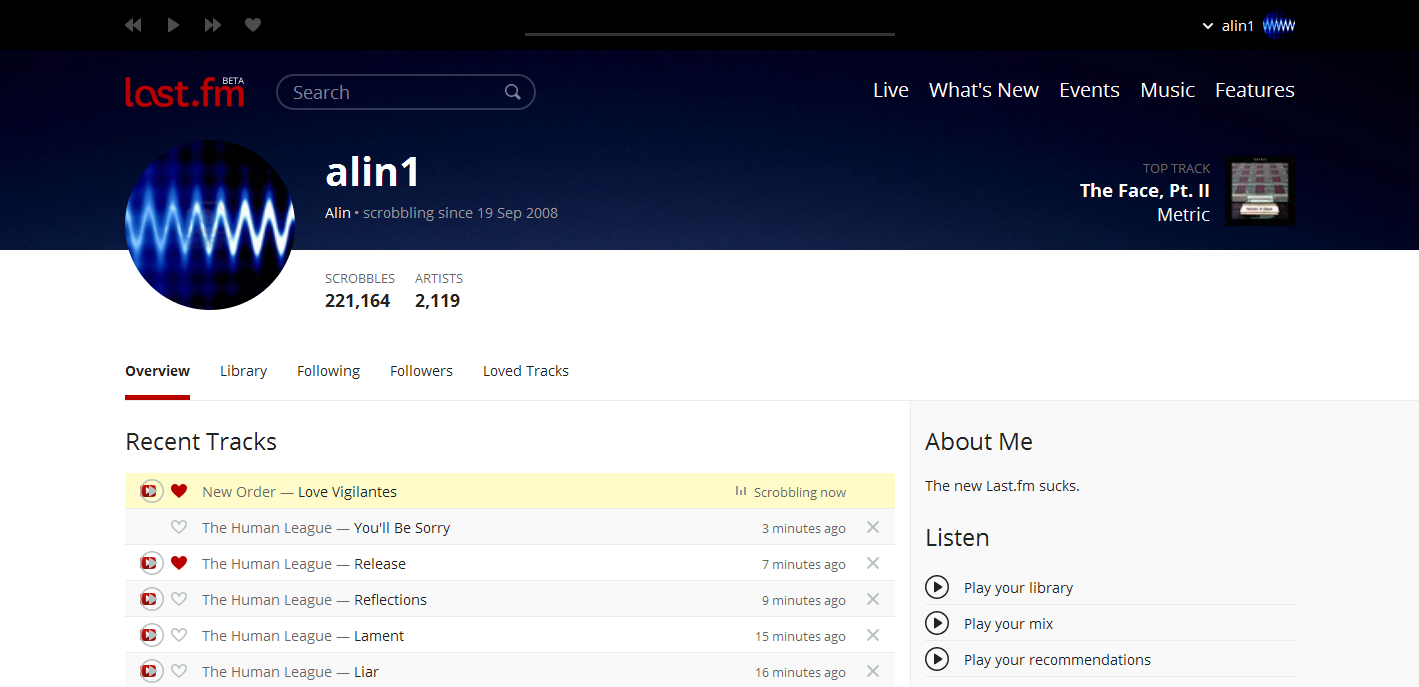Seek within the player progress bar
1419x687 pixels.
[709, 33]
